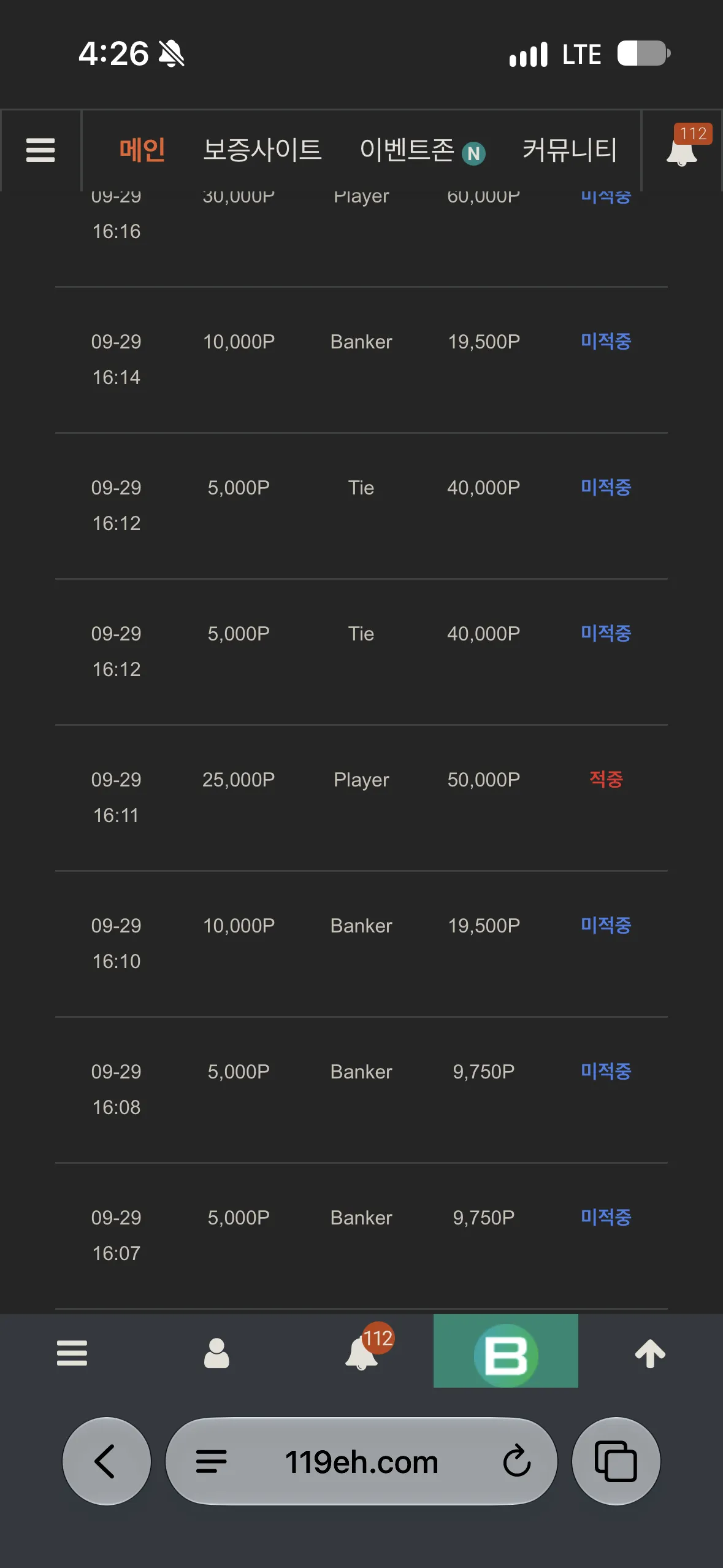This screenshot has height=1568, width=723.
Task: Tap 미적중 status for the 16:14 Banker bet
Action: (606, 341)
